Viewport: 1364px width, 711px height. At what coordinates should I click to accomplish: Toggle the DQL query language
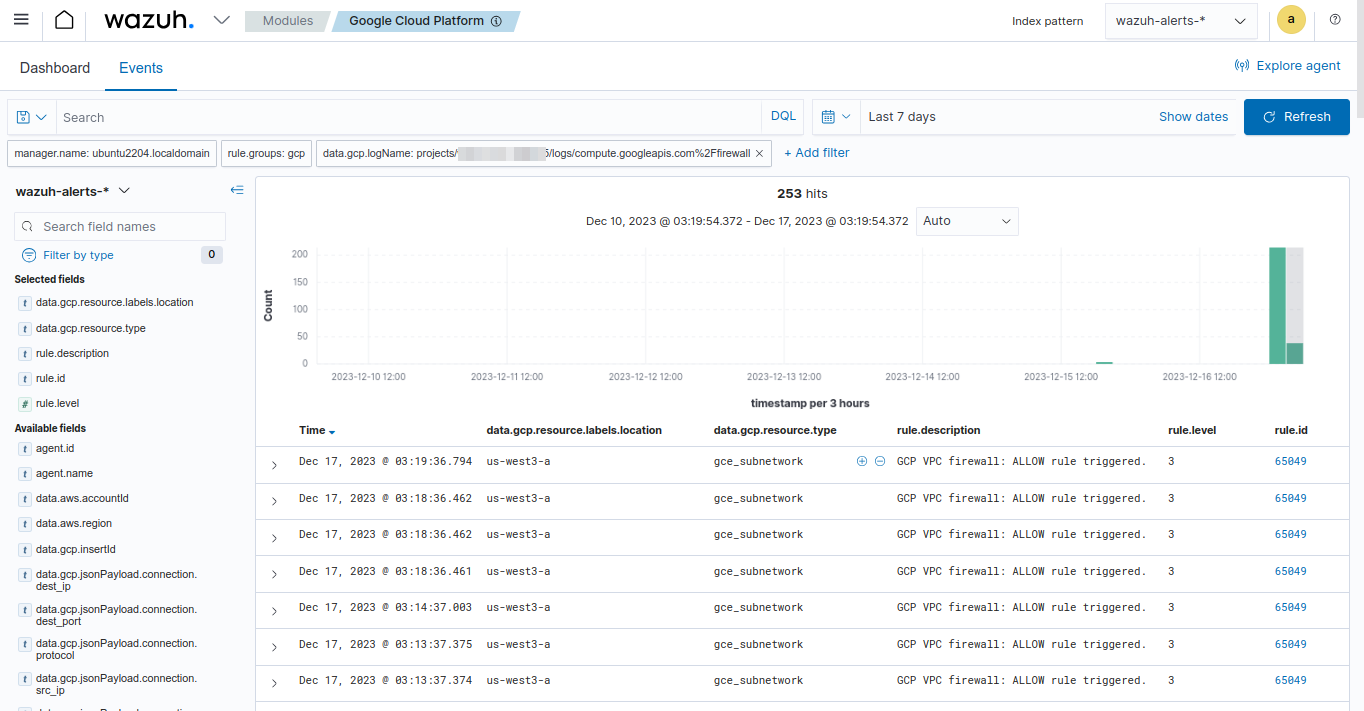[x=783, y=116]
